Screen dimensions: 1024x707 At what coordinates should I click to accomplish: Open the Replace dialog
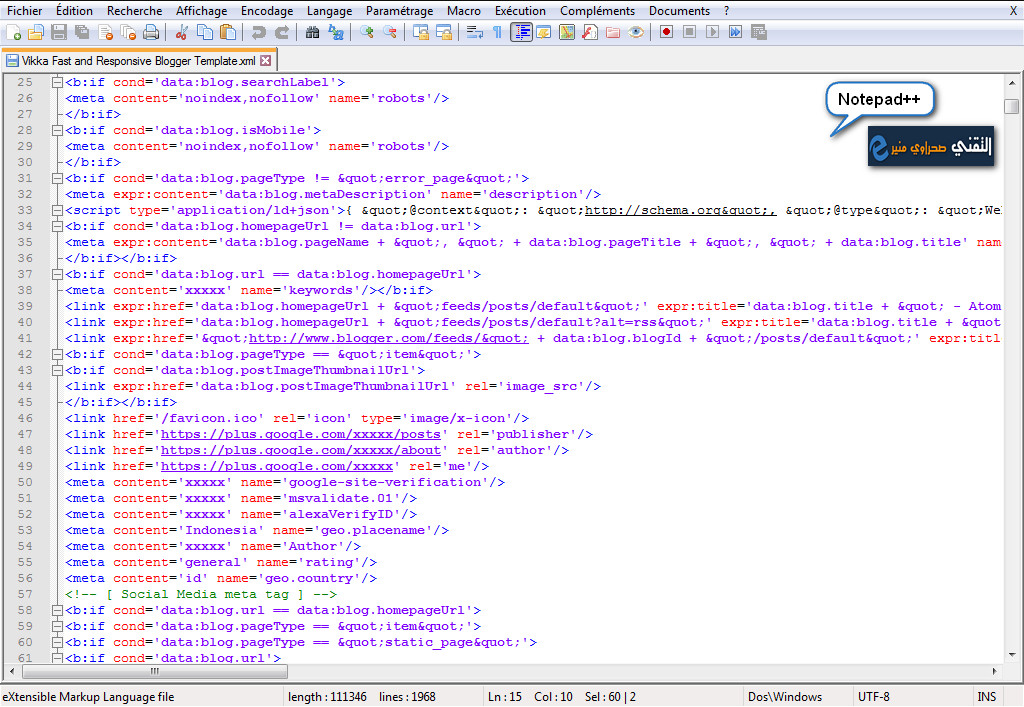[x=336, y=33]
